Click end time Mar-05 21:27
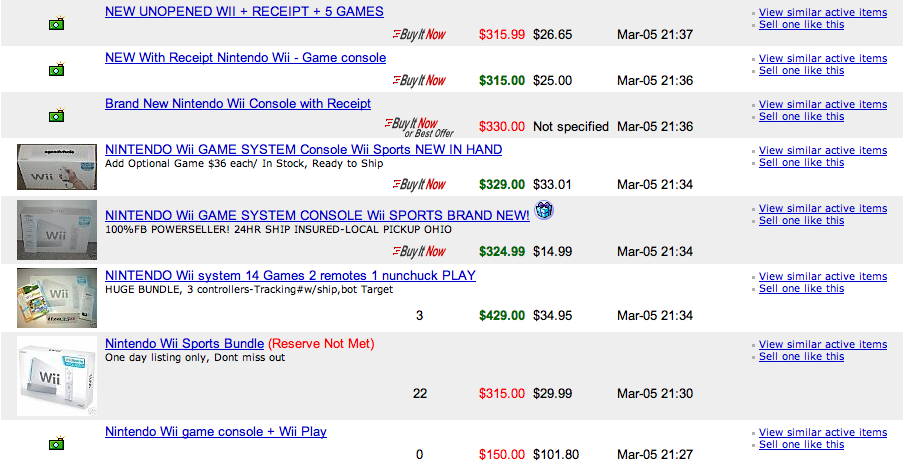The width and height of the screenshot is (906, 466). 655,454
